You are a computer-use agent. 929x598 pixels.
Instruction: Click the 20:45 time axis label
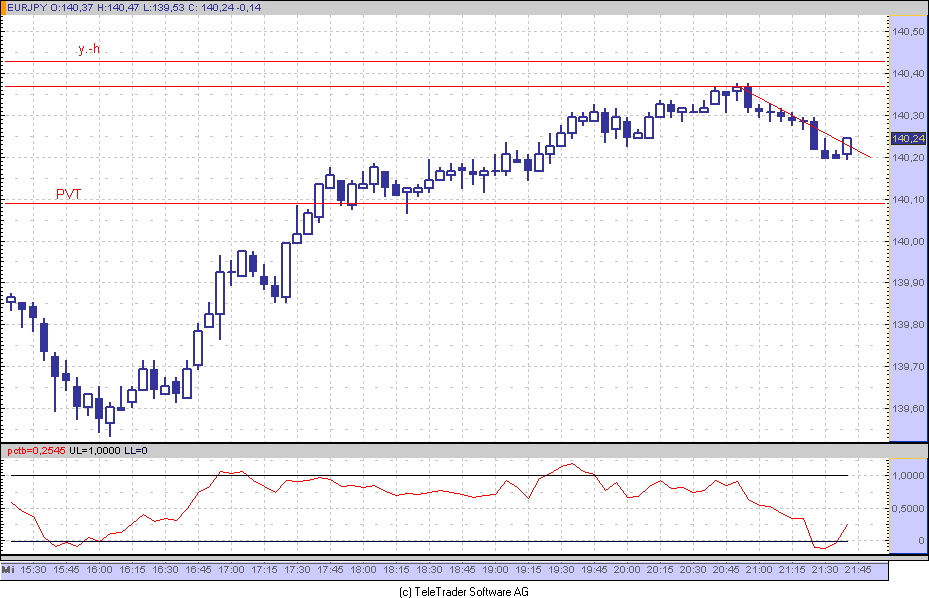click(726, 570)
